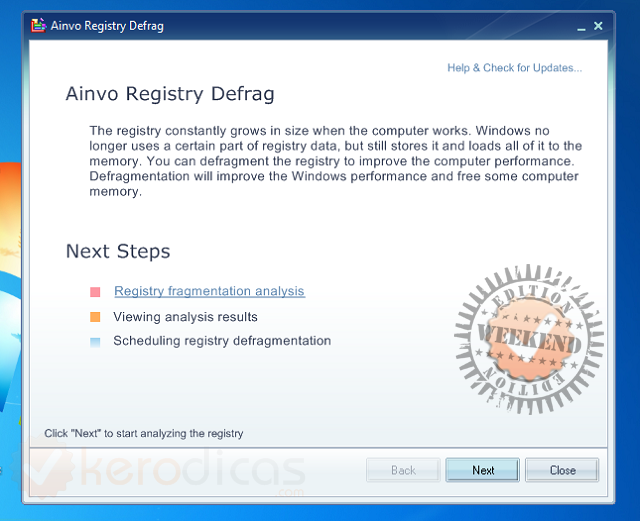Click the pink square beside Registry fragmentation analysis
Image resolution: width=640 pixels, height=521 pixels.
[95, 292]
